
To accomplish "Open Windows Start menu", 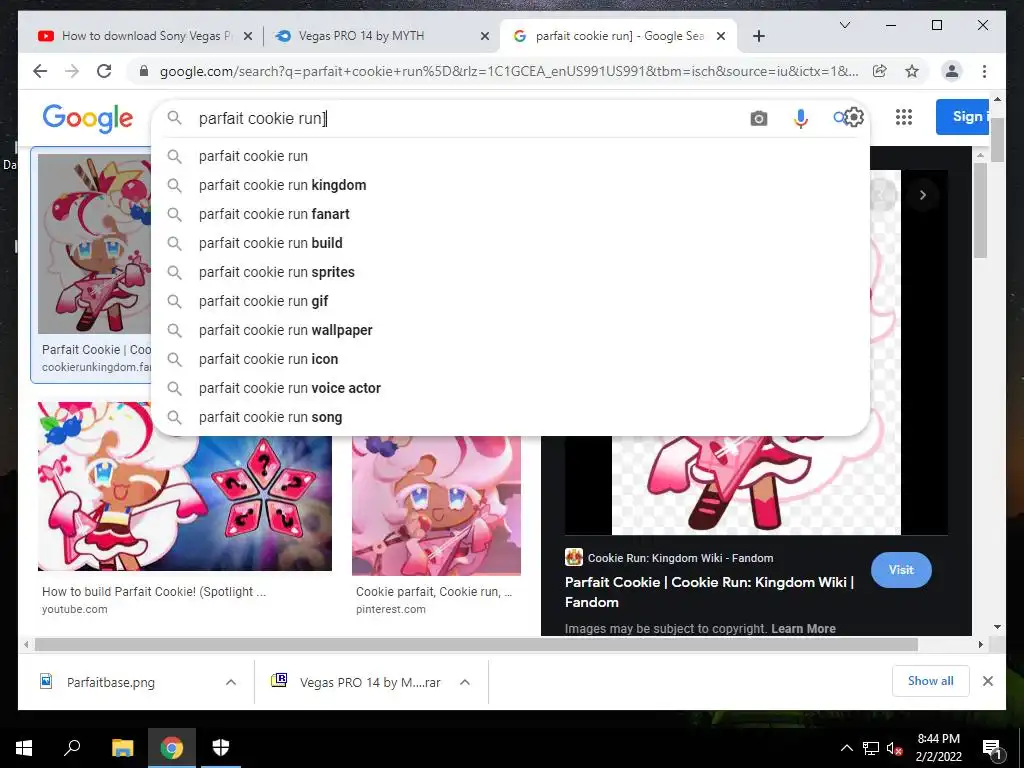I will [x=24, y=748].
